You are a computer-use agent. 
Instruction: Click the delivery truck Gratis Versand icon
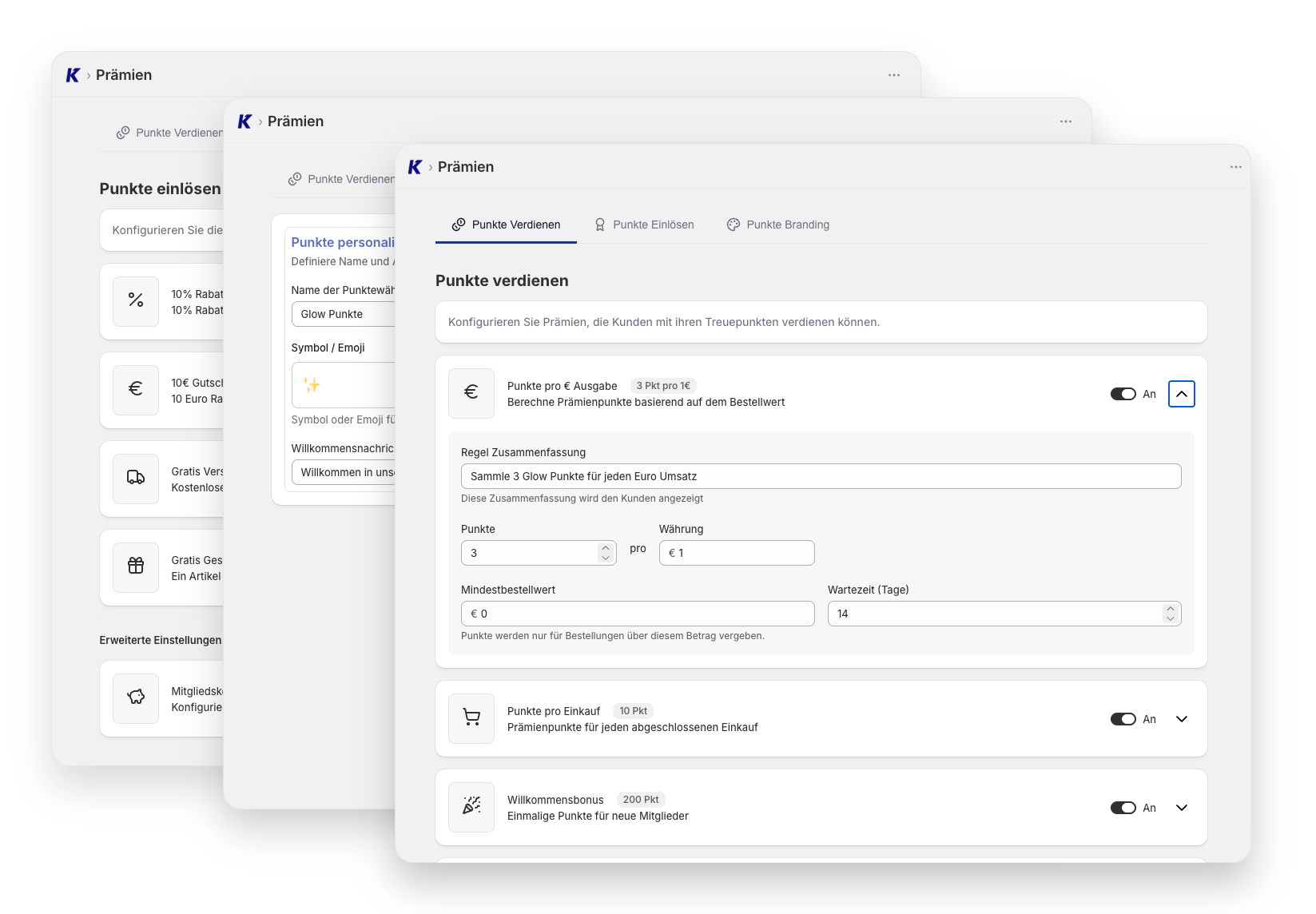[x=136, y=479]
